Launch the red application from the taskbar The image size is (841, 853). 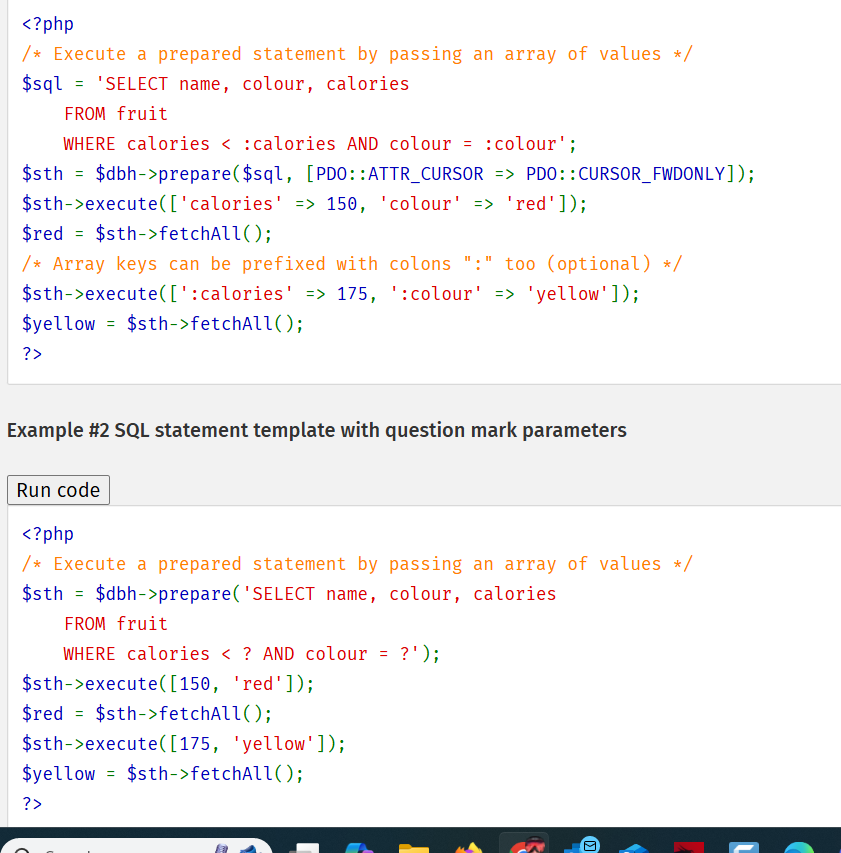click(689, 845)
